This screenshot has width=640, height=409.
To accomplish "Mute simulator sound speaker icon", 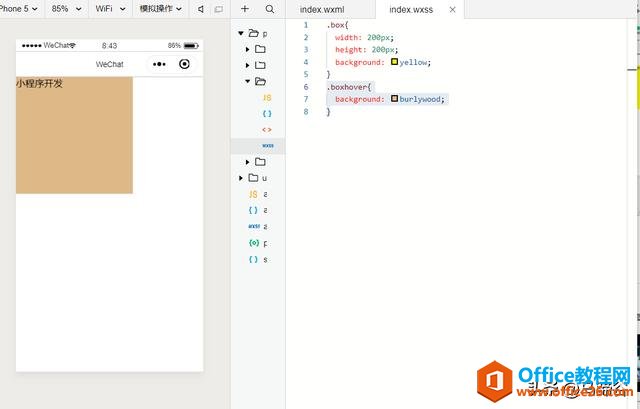I will (x=200, y=9).
